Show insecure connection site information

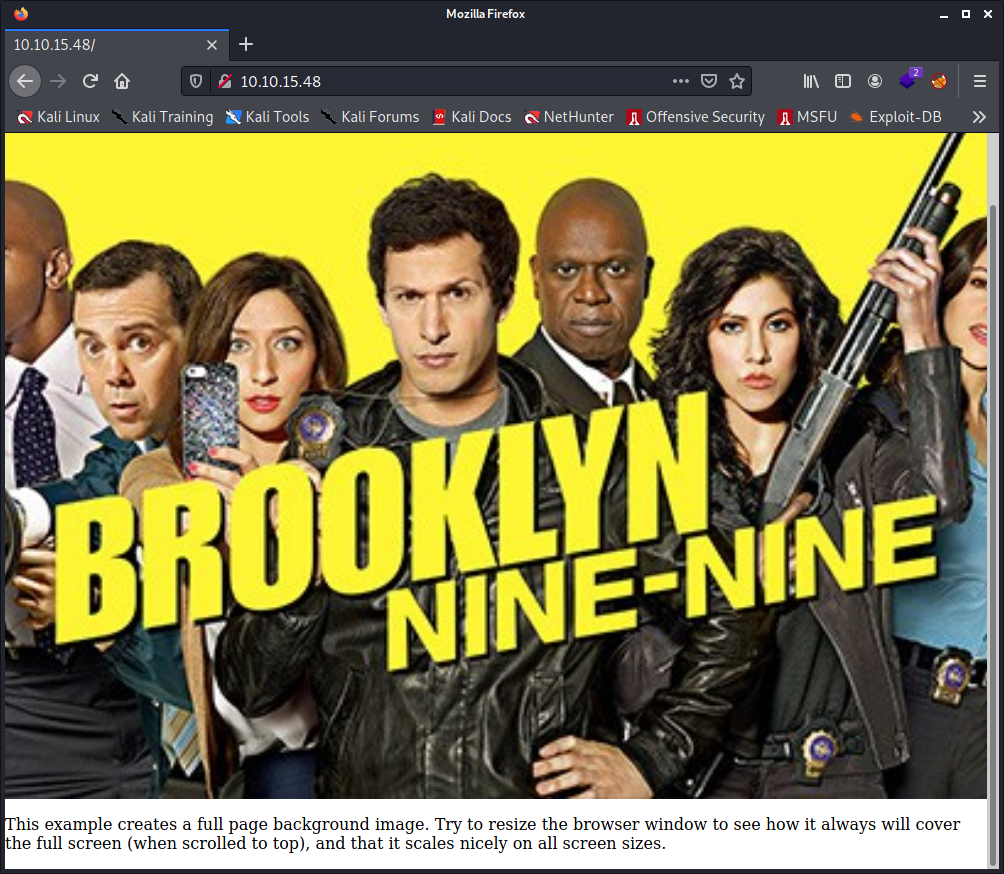tap(225, 81)
